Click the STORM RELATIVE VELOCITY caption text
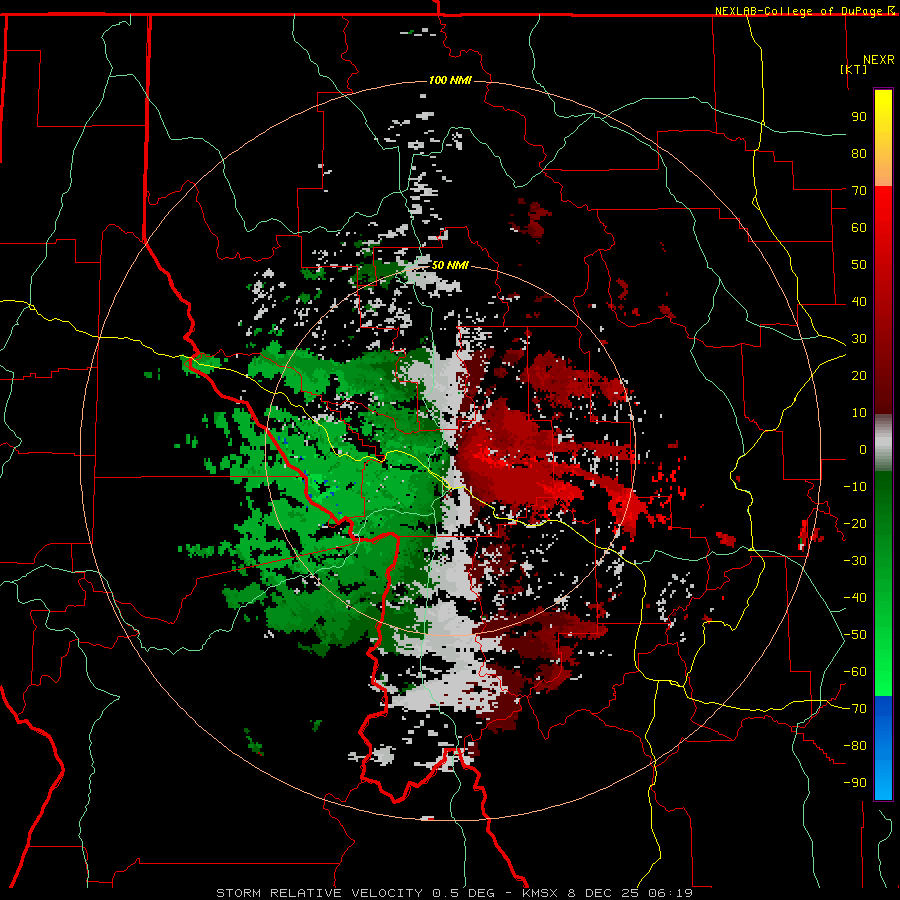Image resolution: width=900 pixels, height=900 pixels. pos(320,893)
